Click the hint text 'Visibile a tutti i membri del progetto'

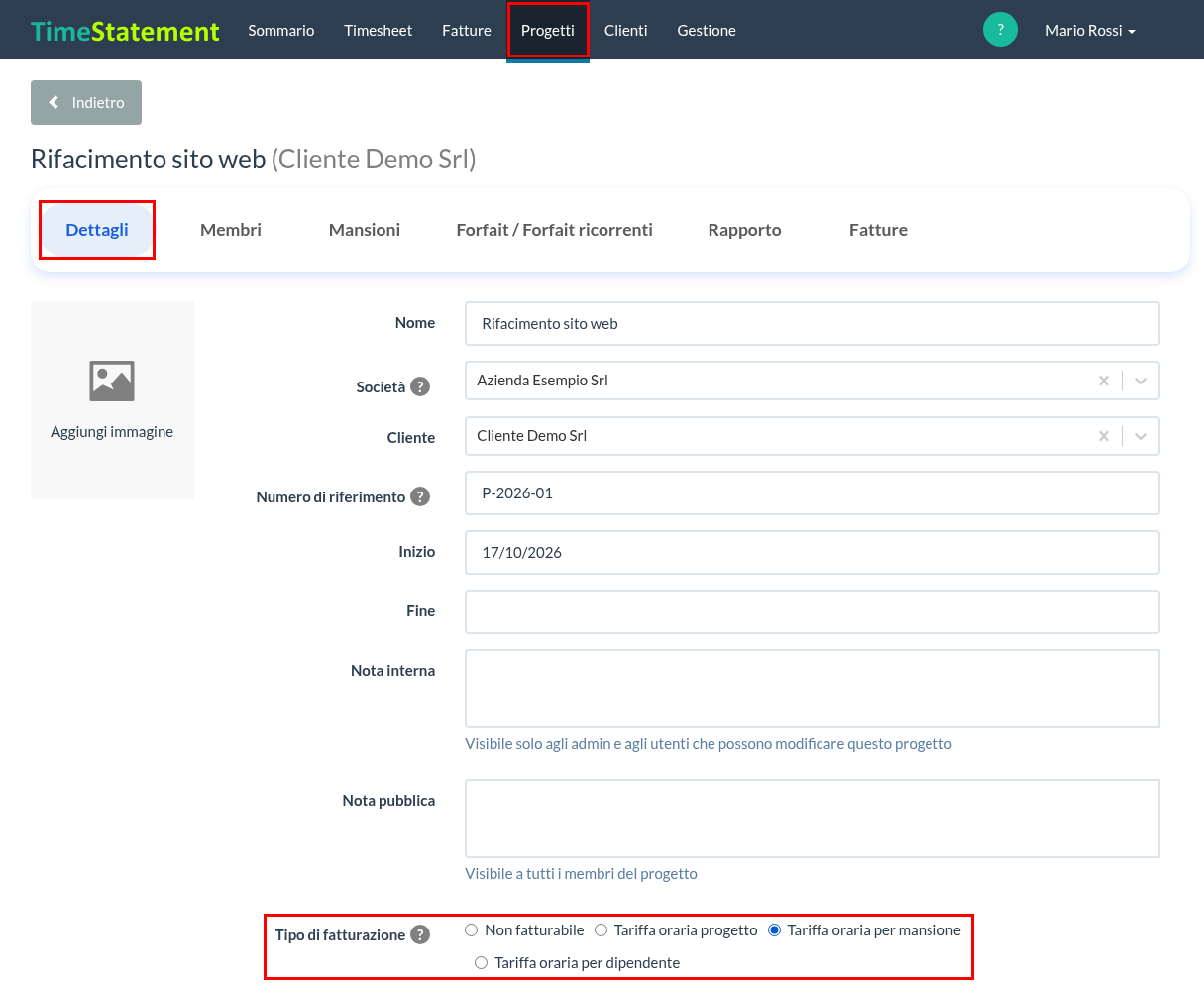(x=582, y=873)
